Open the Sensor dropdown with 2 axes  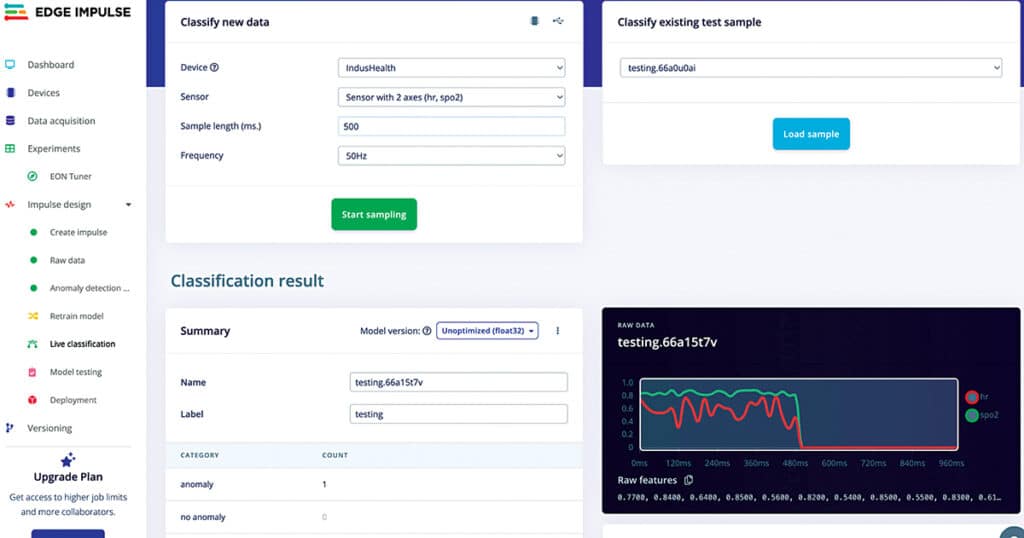point(451,97)
